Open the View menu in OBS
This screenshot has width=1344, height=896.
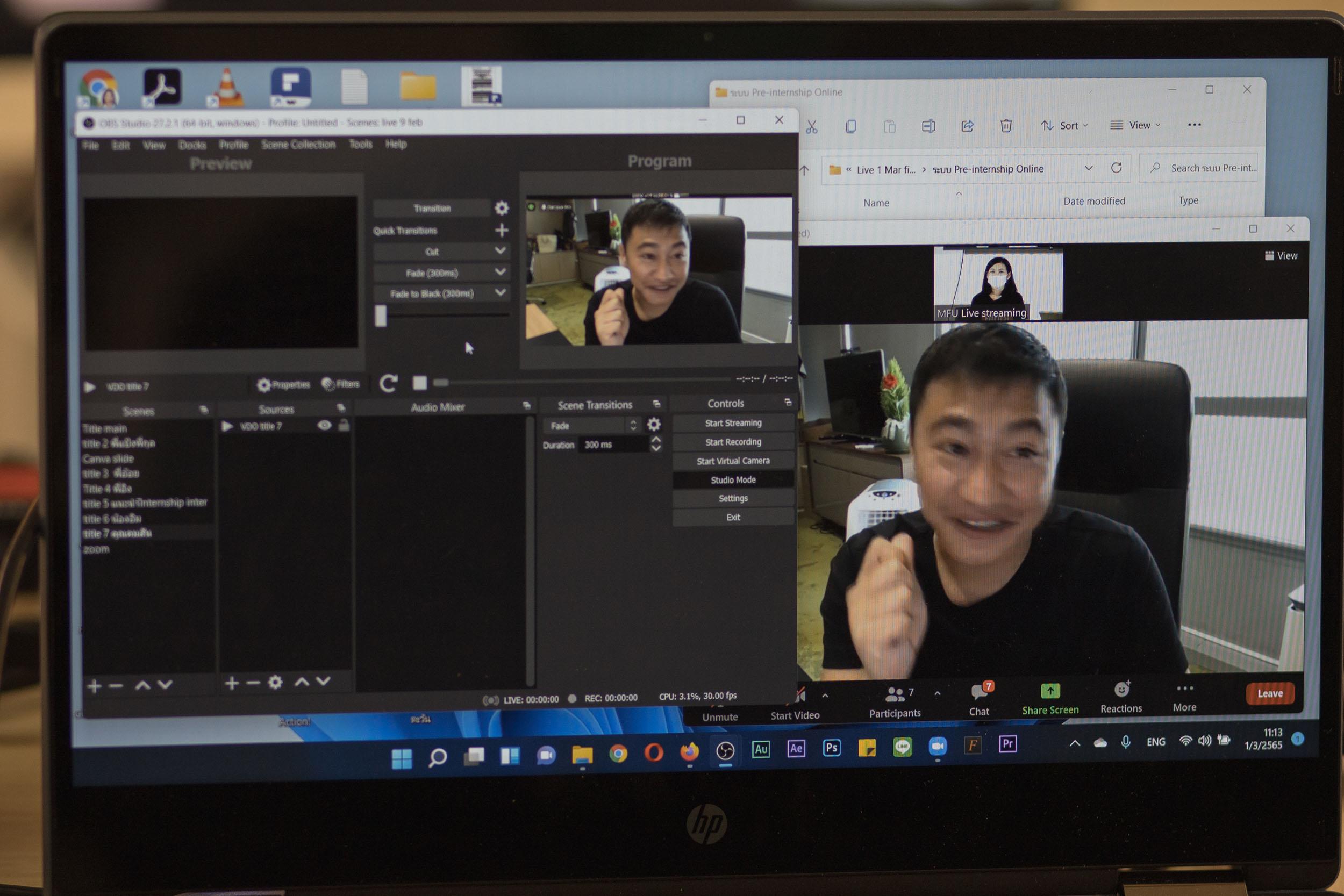tap(154, 146)
